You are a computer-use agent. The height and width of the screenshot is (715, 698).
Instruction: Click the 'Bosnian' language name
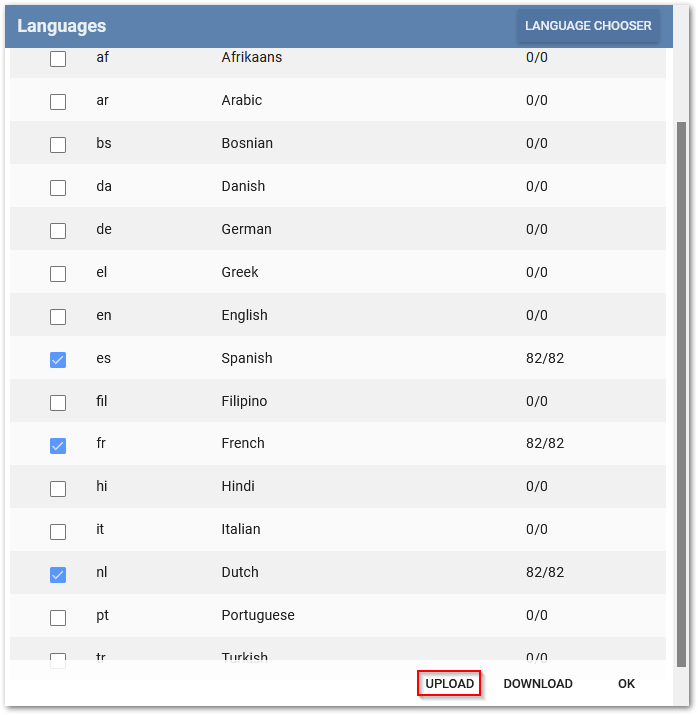247,143
